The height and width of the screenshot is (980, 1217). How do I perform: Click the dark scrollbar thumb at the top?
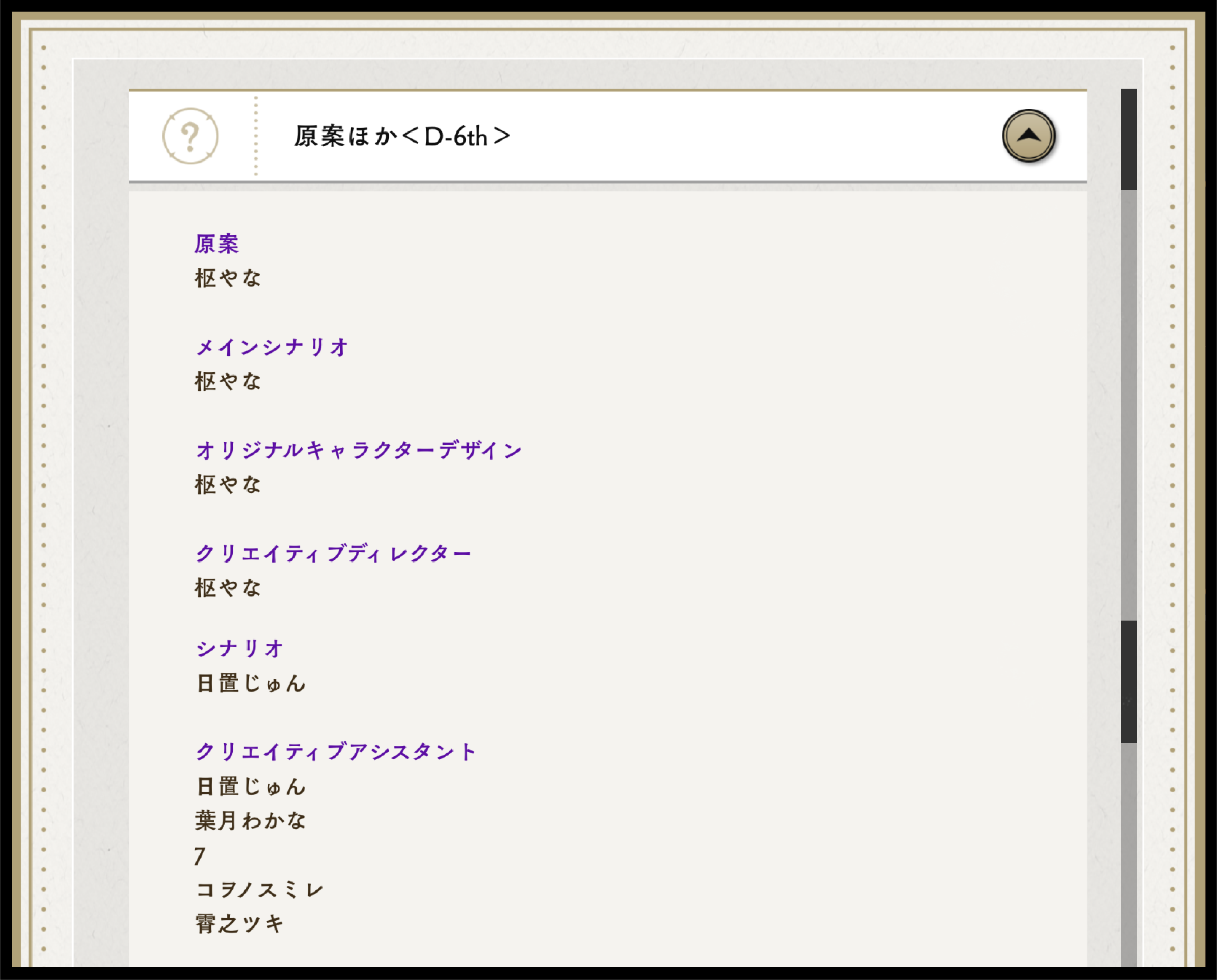click(x=1128, y=139)
